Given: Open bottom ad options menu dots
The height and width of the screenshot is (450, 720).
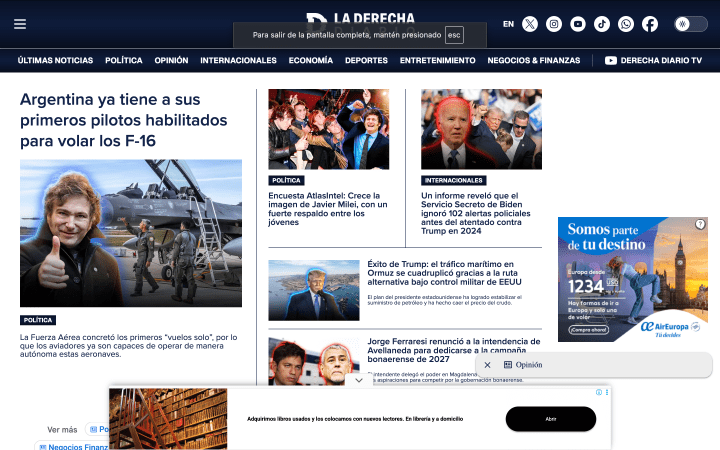Looking at the screenshot, I should [607, 392].
